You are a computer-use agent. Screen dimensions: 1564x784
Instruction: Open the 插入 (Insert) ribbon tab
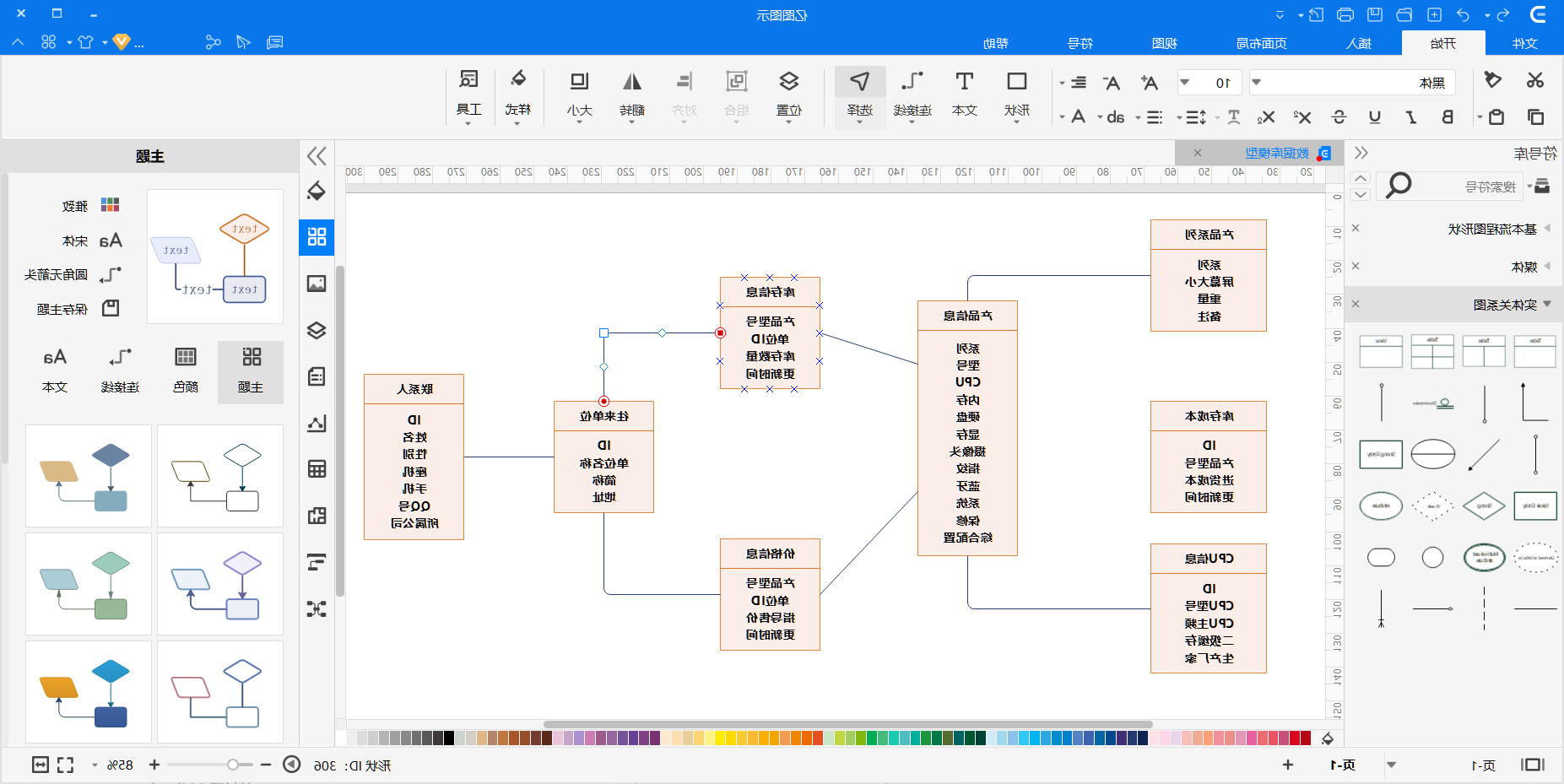[1359, 43]
